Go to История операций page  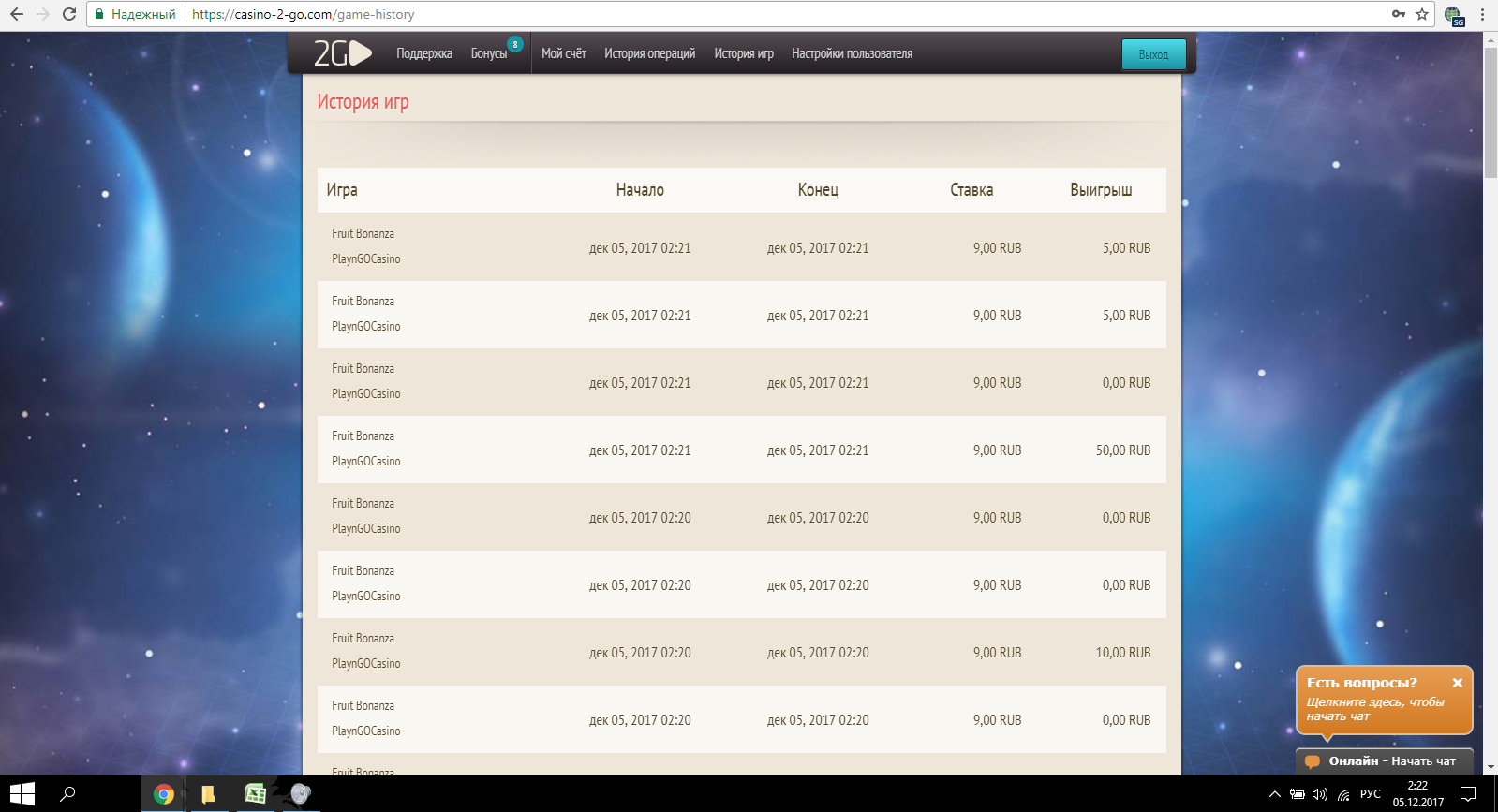click(649, 53)
